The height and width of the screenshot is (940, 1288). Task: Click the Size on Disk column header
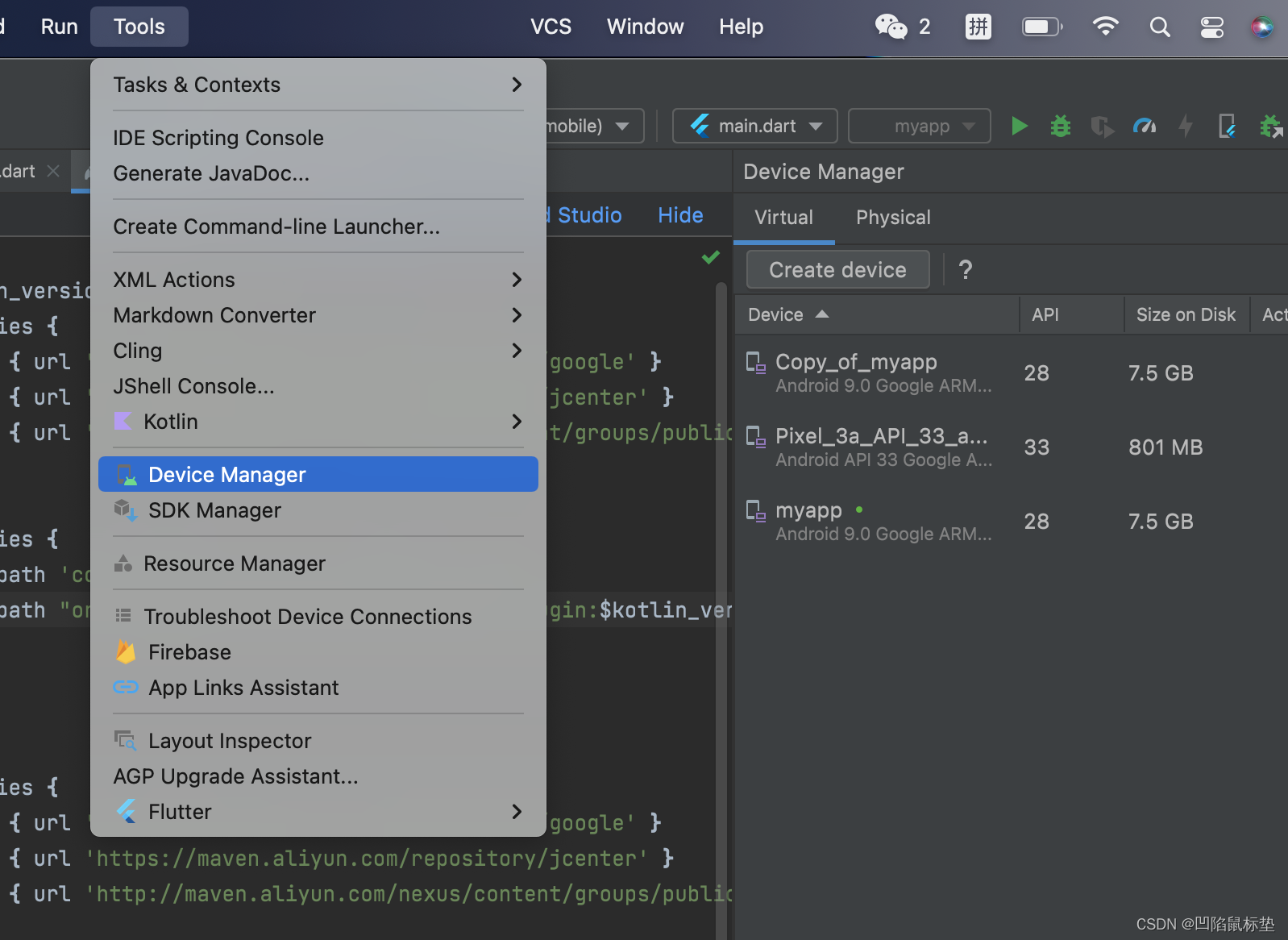tap(1186, 314)
